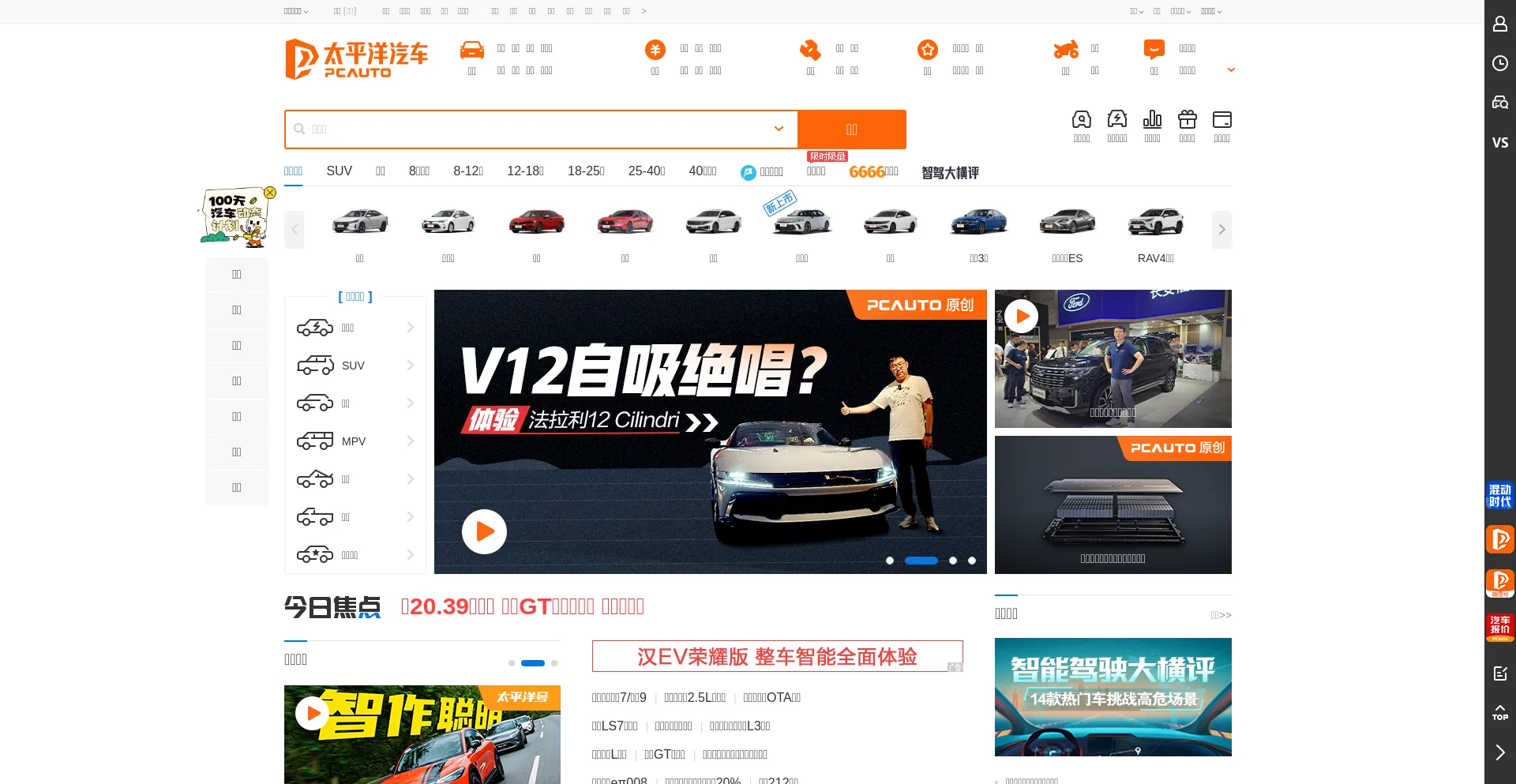This screenshot has width=1516, height=784.
Task: Open the bar chart ranking icon
Action: click(x=1152, y=119)
